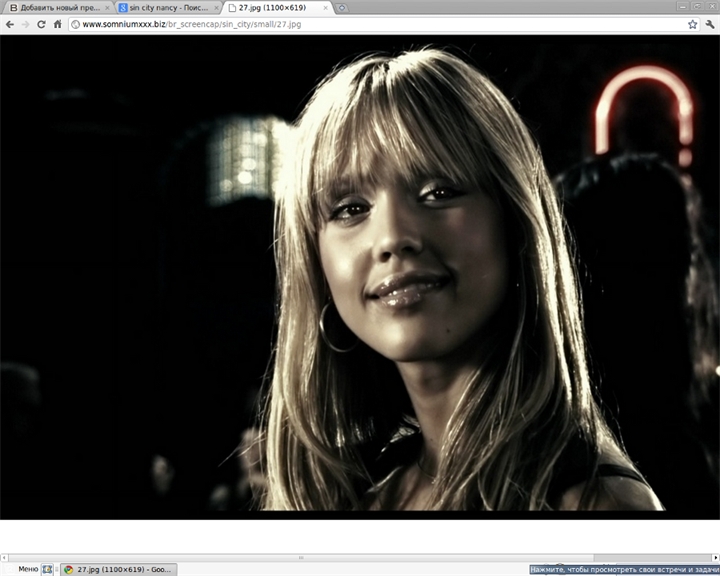Click the forward navigation arrow
The height and width of the screenshot is (576, 720).
[26, 24]
